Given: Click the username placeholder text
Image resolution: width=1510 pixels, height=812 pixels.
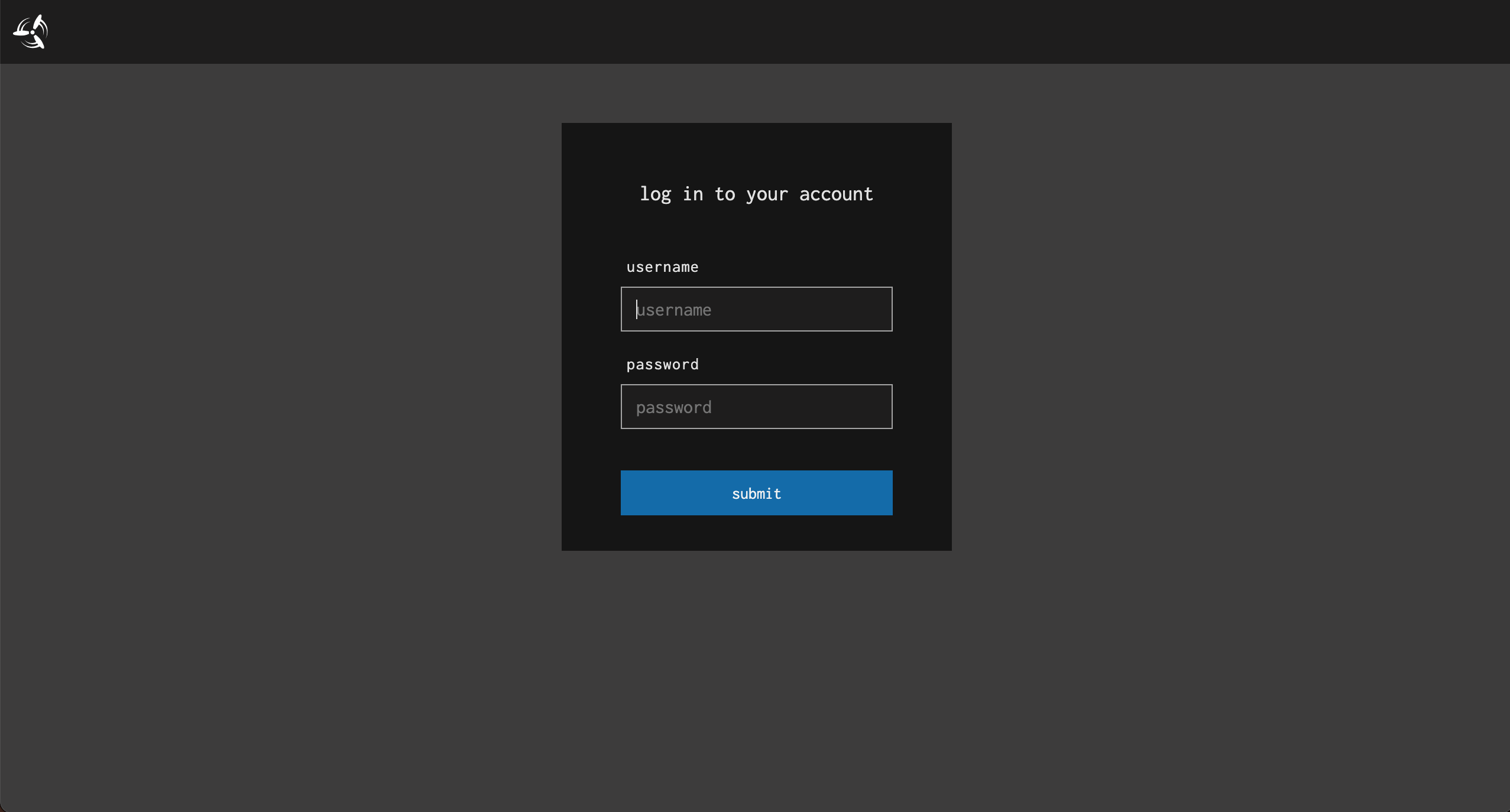Looking at the screenshot, I should 675,310.
